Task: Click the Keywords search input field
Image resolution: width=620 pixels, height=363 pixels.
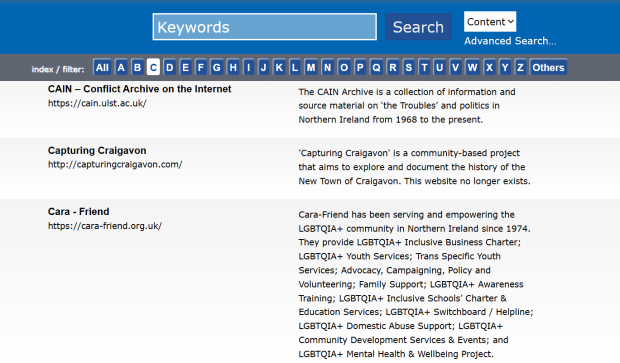Action: pos(265,27)
